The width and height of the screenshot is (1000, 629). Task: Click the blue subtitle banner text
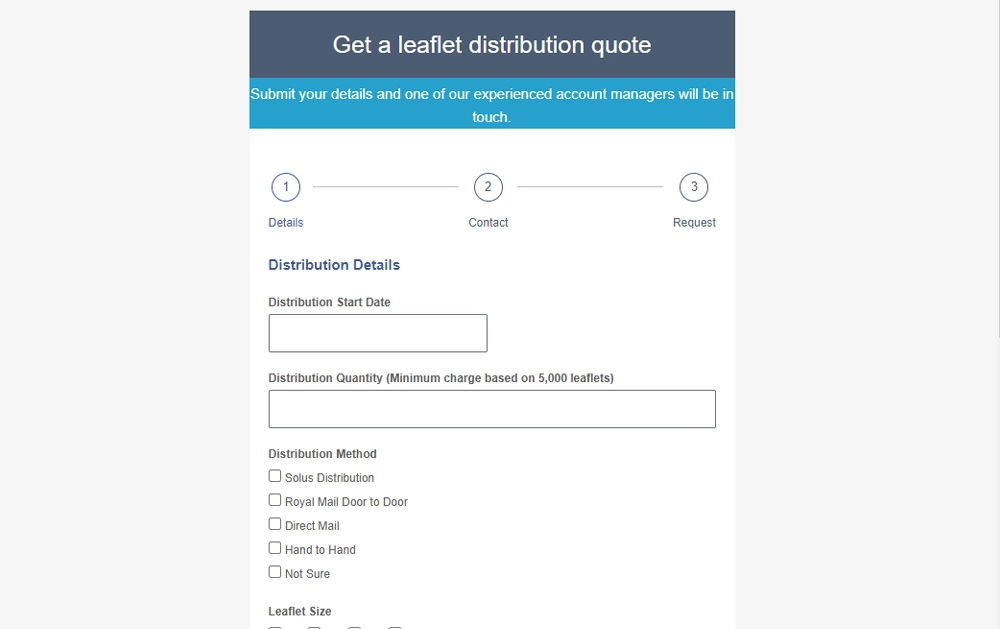pyautogui.click(x=491, y=104)
